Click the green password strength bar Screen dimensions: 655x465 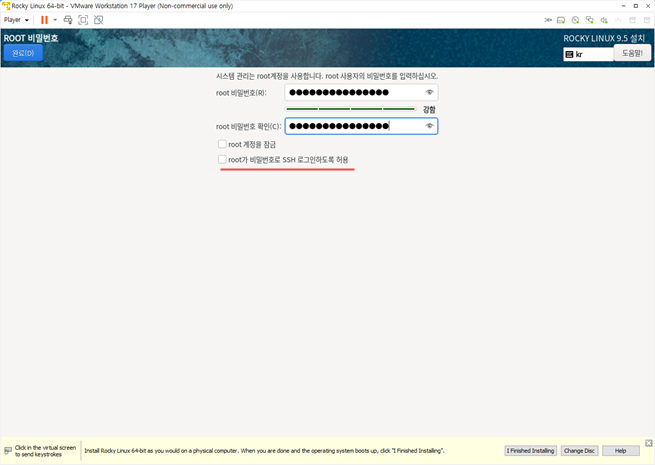(x=350, y=109)
